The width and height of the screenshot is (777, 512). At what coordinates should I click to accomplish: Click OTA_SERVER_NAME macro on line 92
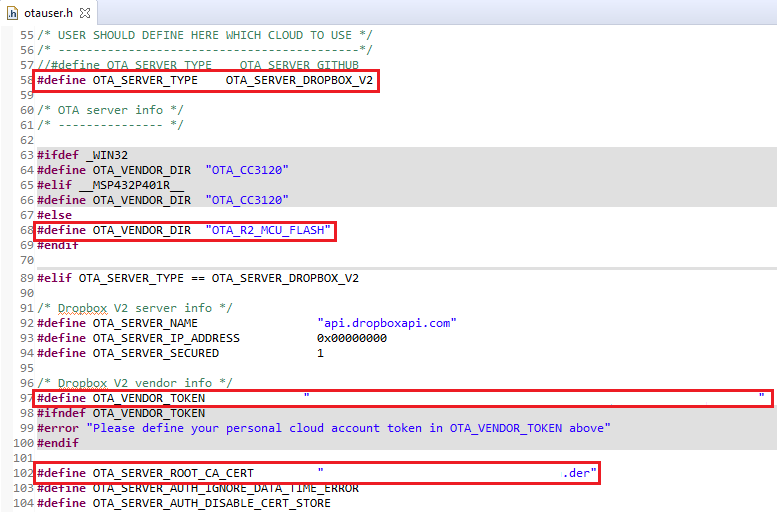pyautogui.click(x=145, y=323)
